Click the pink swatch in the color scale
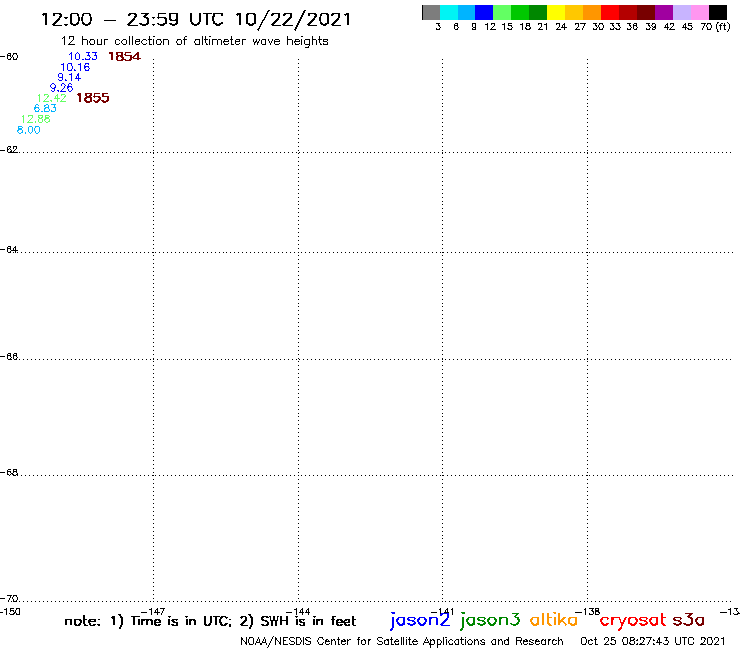The height and width of the screenshot is (650, 740). pos(700,12)
